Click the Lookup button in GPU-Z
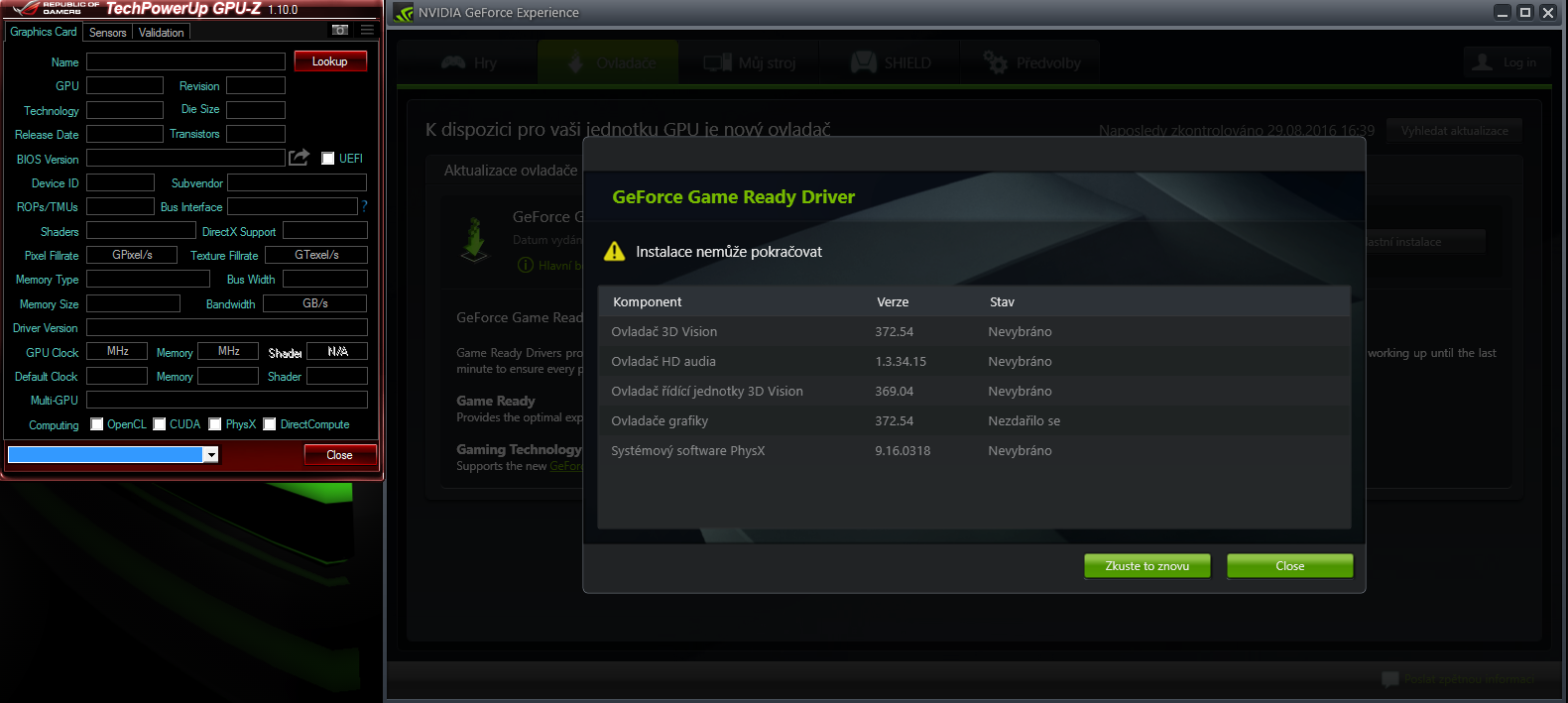 tap(330, 61)
